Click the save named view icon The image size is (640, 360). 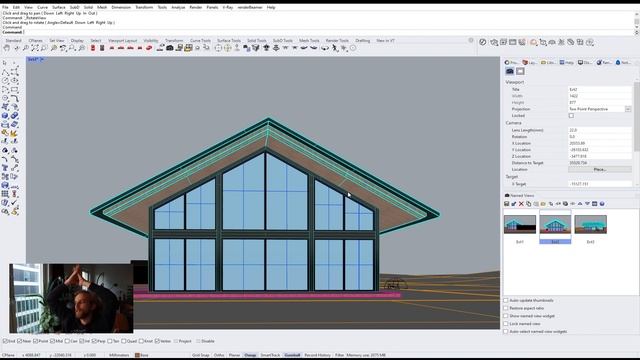tap(507, 204)
